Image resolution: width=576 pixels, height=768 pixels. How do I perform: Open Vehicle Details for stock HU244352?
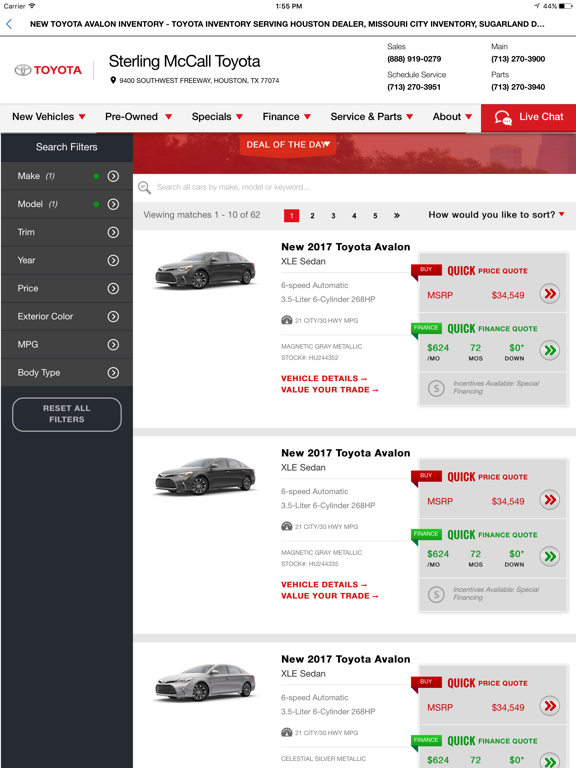click(x=324, y=379)
